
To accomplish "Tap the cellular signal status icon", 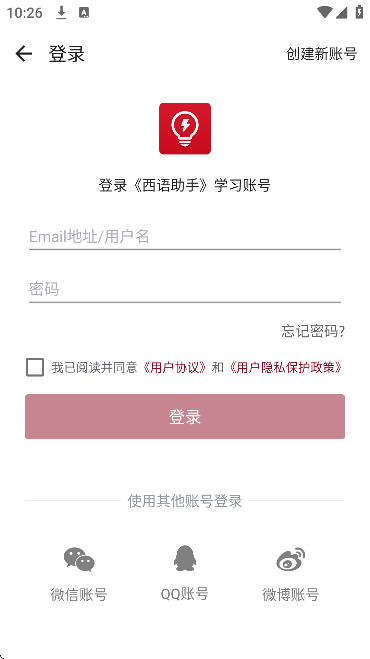I will coord(341,13).
